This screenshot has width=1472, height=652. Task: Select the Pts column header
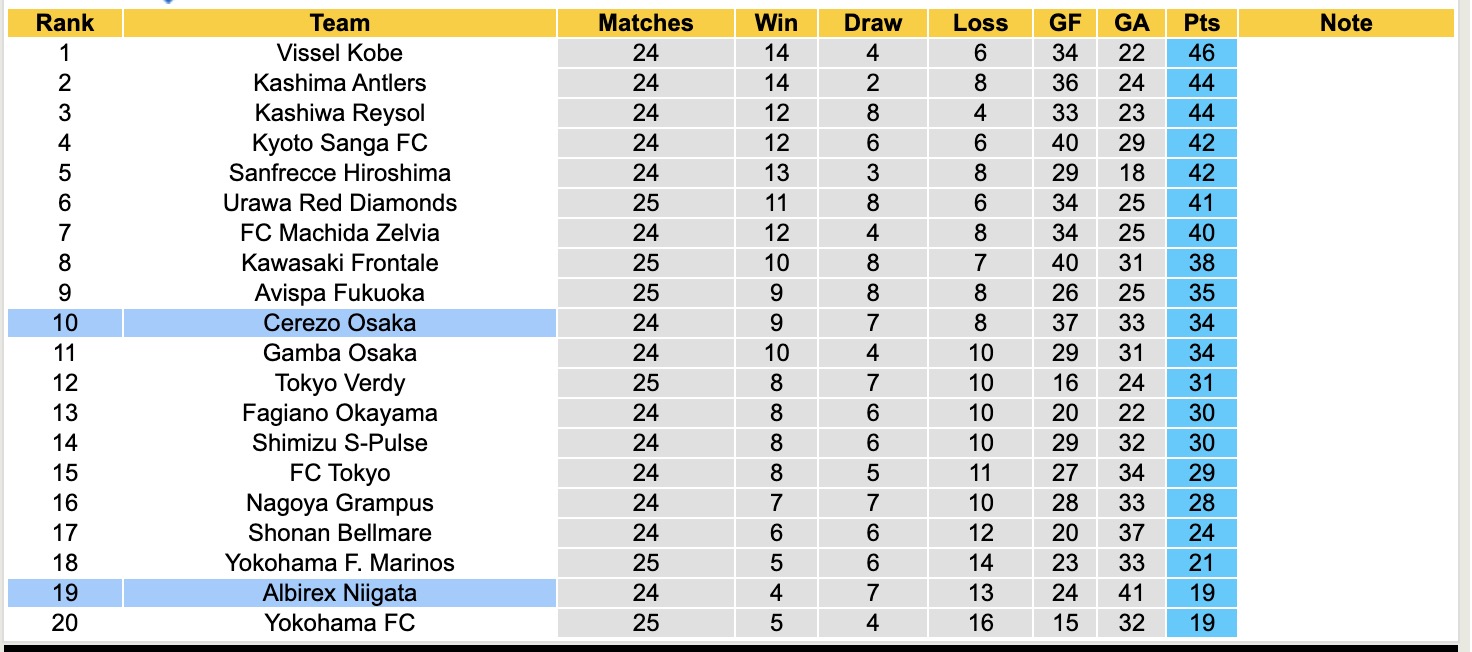(x=1201, y=23)
